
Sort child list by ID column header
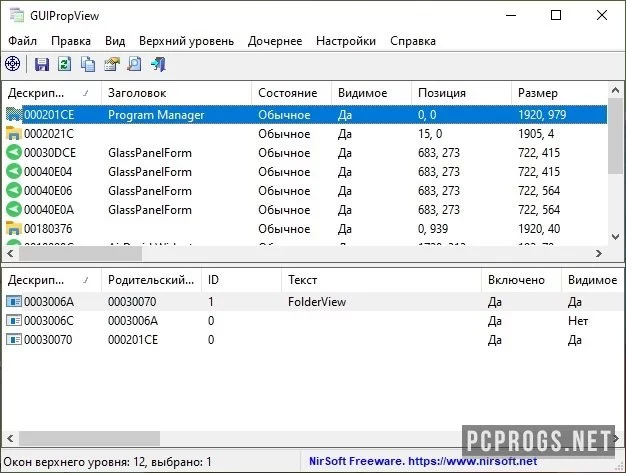click(242, 280)
